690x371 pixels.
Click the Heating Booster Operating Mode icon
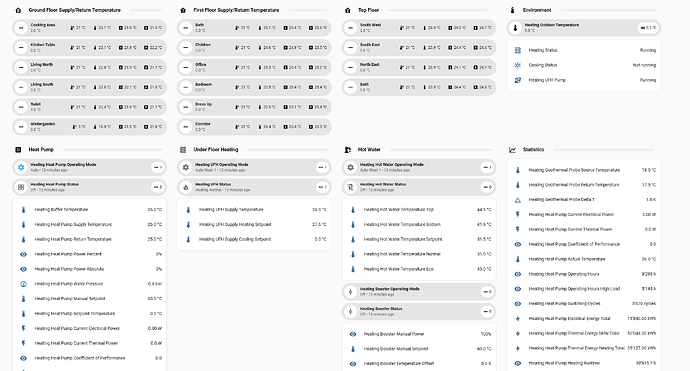pyautogui.click(x=350, y=291)
